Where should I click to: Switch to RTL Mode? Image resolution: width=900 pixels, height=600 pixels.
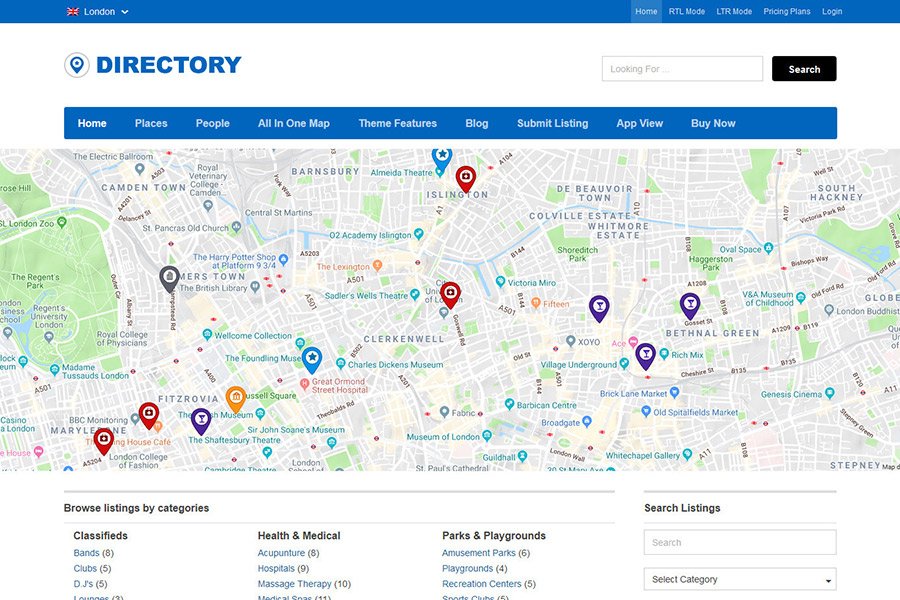coord(686,11)
